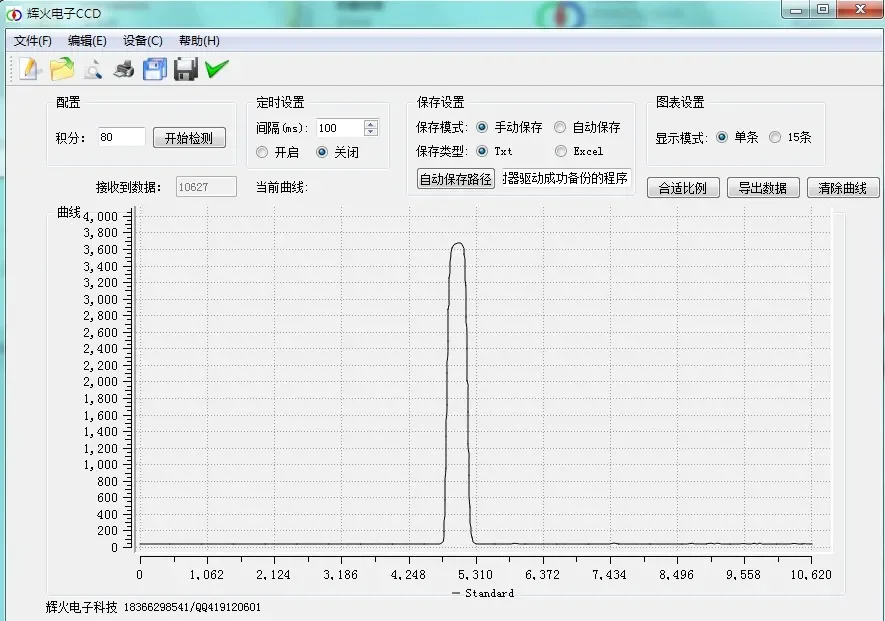Image resolution: width=885 pixels, height=621 pixels.
Task: Click the 辉火电子CCD app logo icon
Action: tap(14, 14)
